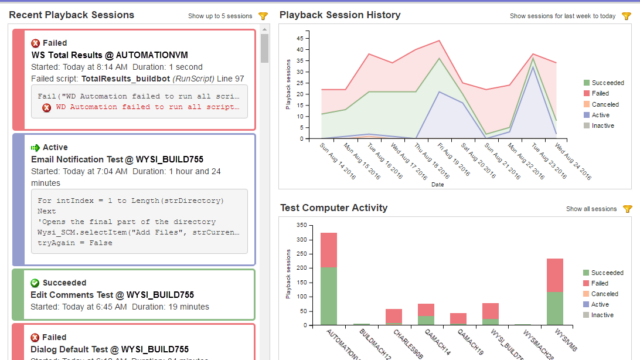Open Dialog Default Test @ WYSI_BUILD755 session
640x360 pixels.
pyautogui.click(x=110, y=350)
